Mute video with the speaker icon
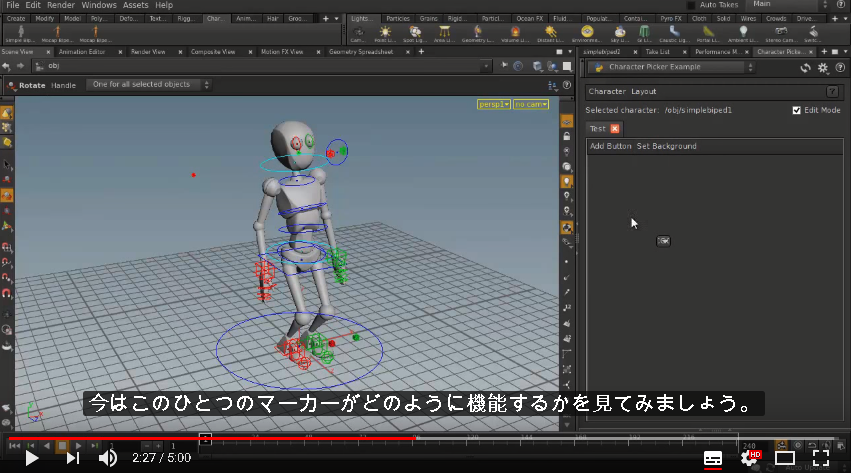 pos(107,458)
